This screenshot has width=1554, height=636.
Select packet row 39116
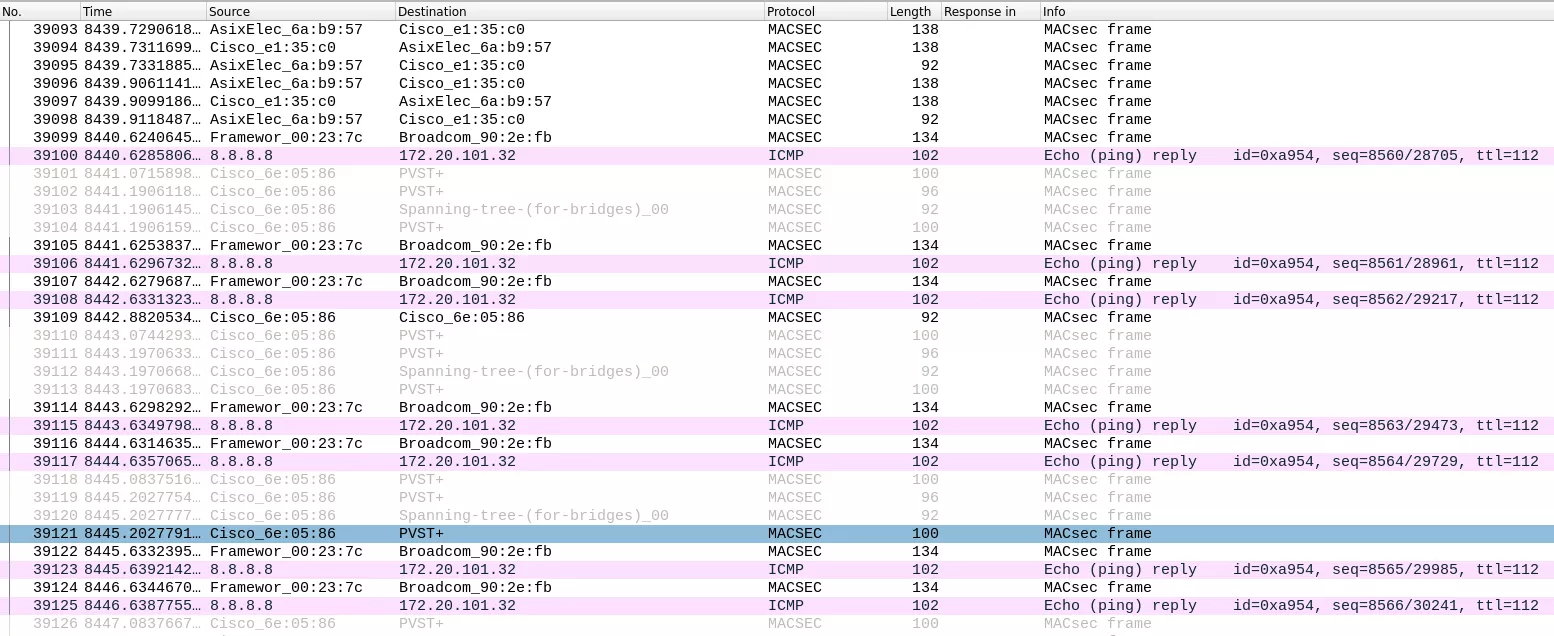click(x=777, y=444)
